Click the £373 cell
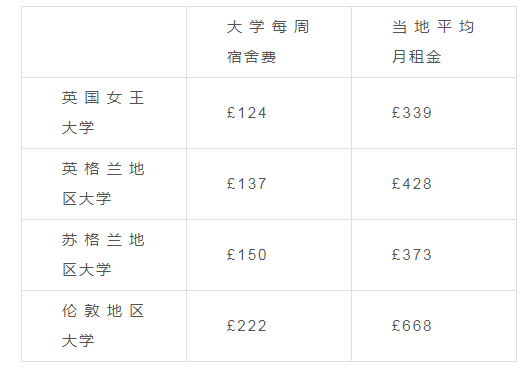The height and width of the screenshot is (375, 531). pyautogui.click(x=412, y=255)
